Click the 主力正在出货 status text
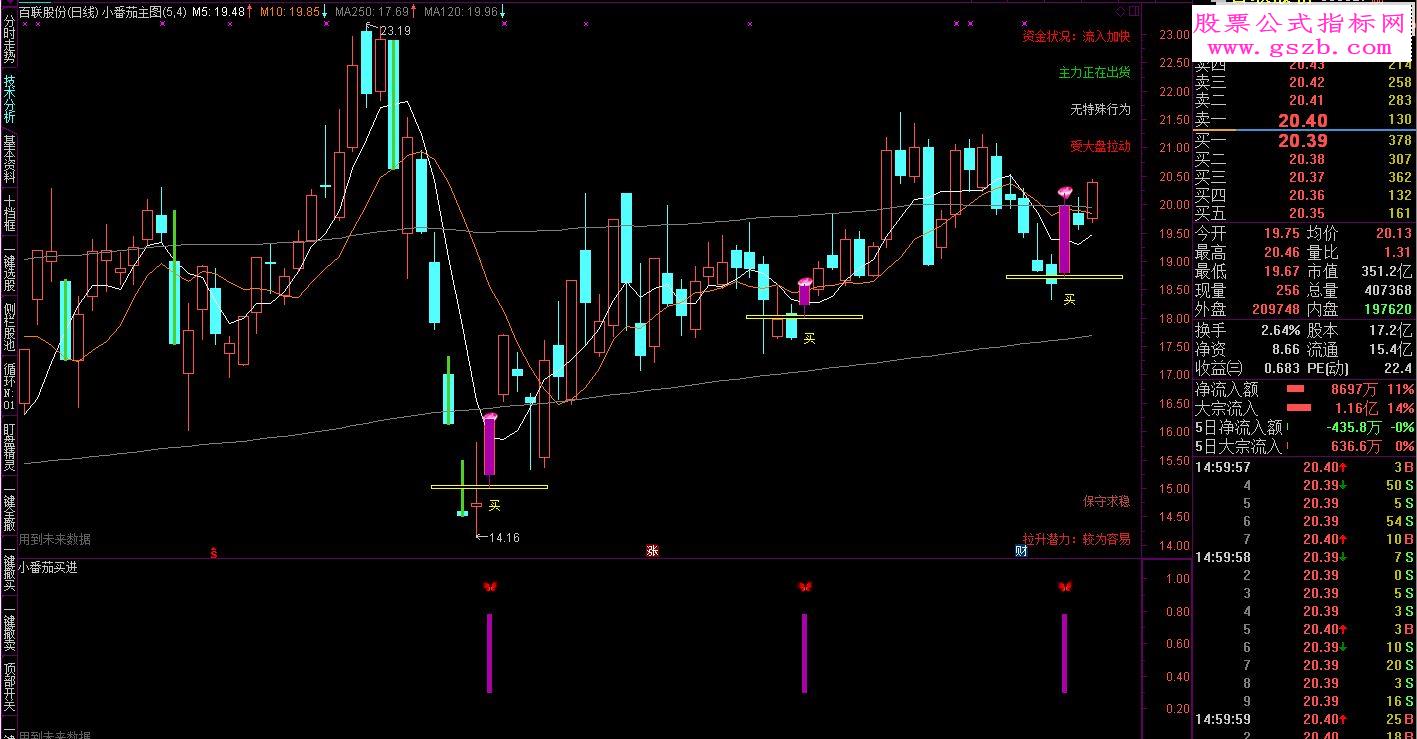The width and height of the screenshot is (1417, 739). coord(1094,73)
